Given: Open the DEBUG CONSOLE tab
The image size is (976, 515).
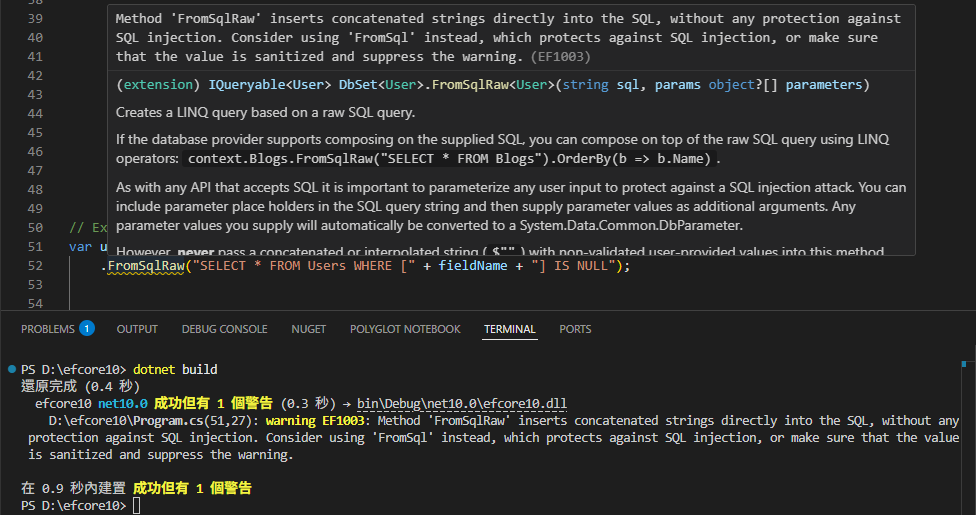Looking at the screenshot, I should [x=224, y=329].
